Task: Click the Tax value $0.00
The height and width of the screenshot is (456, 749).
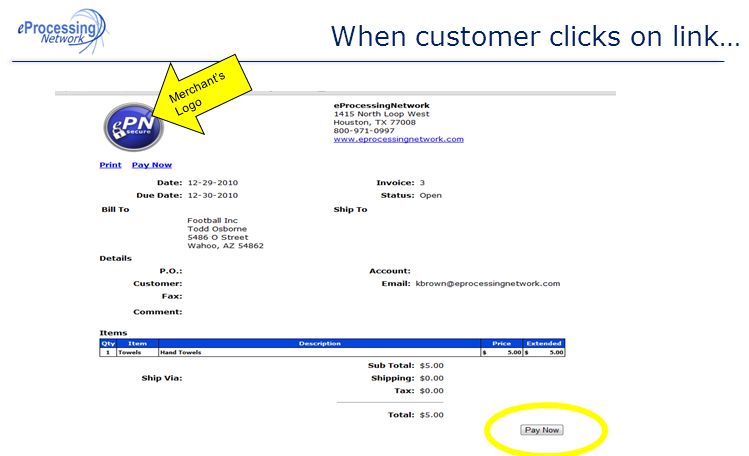Action: (x=431, y=391)
